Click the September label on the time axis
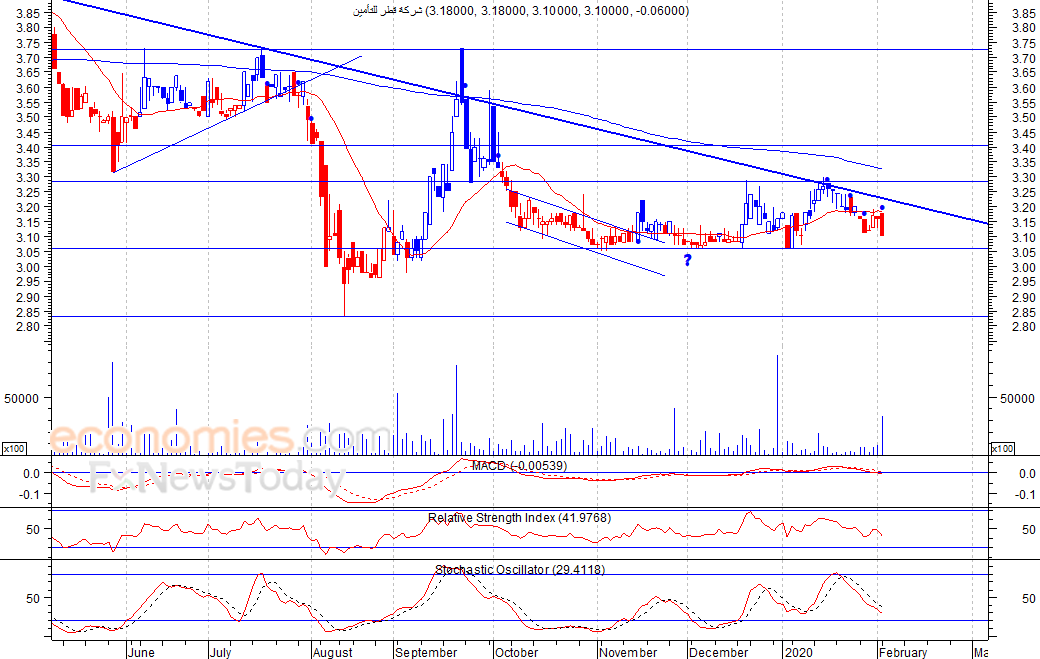Screen dimensions: 1040x659 [426, 652]
